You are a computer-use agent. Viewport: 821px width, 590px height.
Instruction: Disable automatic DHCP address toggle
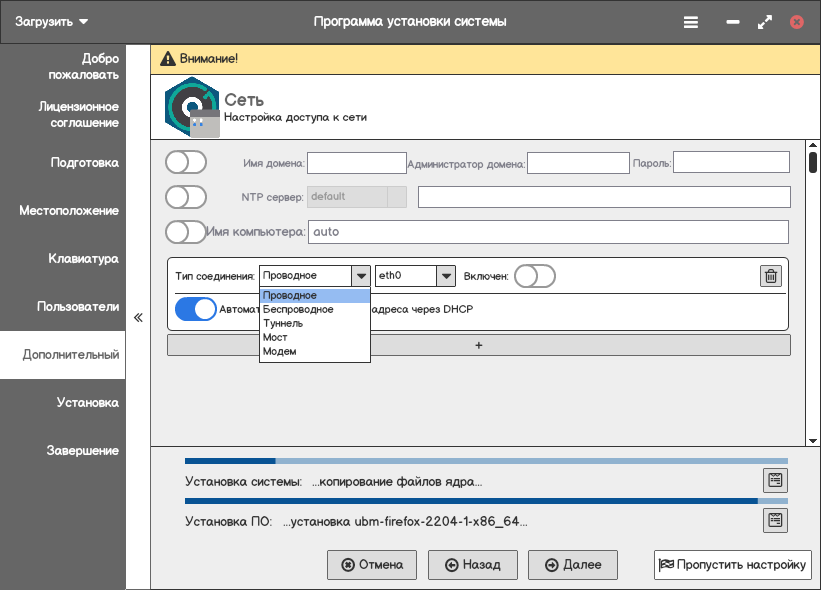(196, 309)
